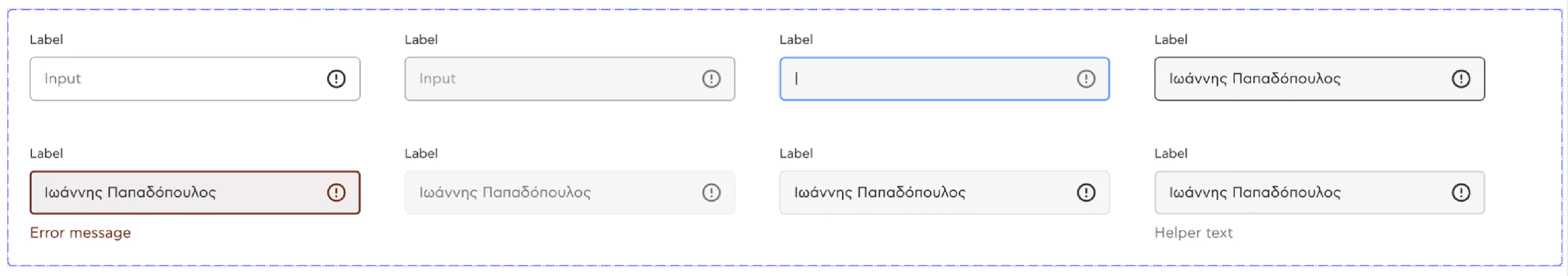Click info icon in faded disabled field
Image resolution: width=1568 pixels, height=276 pixels.
pos(711,193)
